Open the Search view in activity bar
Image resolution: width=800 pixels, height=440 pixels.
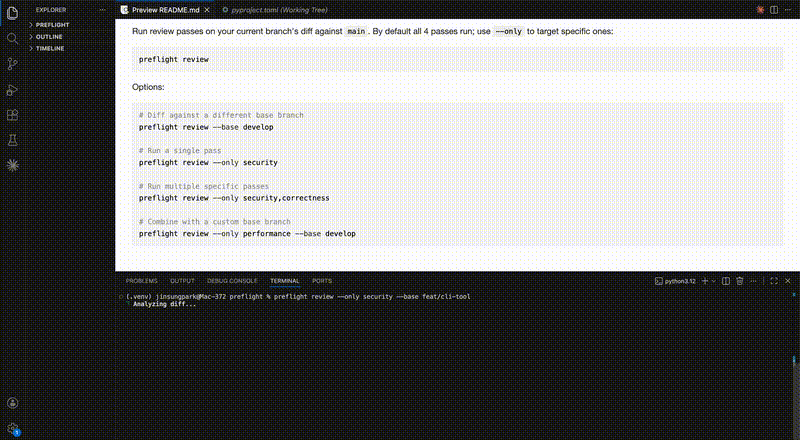pos(12,38)
